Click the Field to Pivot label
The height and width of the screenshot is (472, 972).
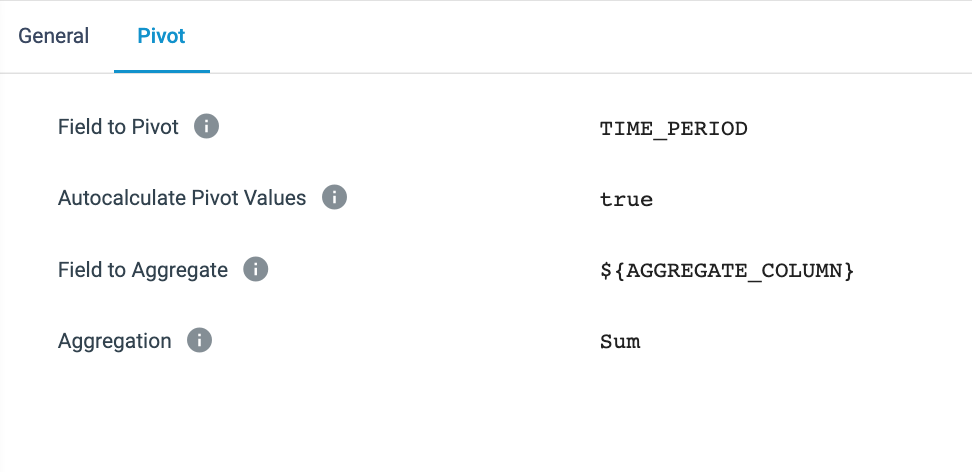118,127
